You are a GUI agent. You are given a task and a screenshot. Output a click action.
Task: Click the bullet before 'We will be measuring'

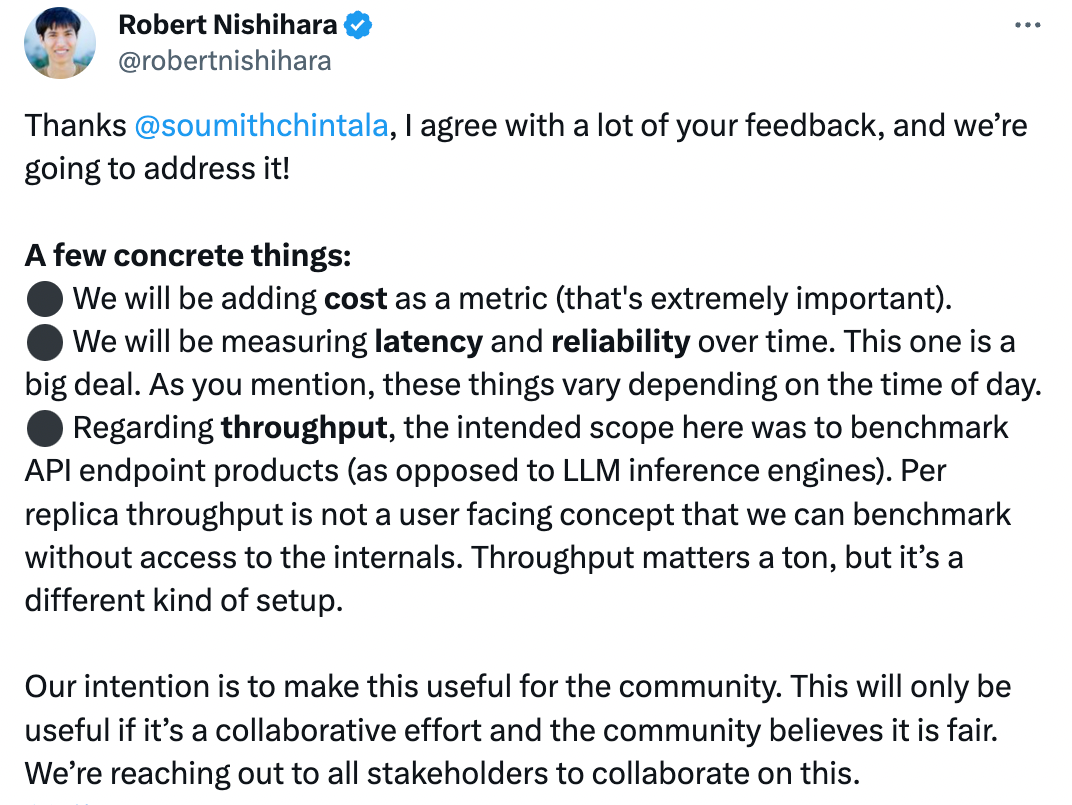[x=44, y=342]
